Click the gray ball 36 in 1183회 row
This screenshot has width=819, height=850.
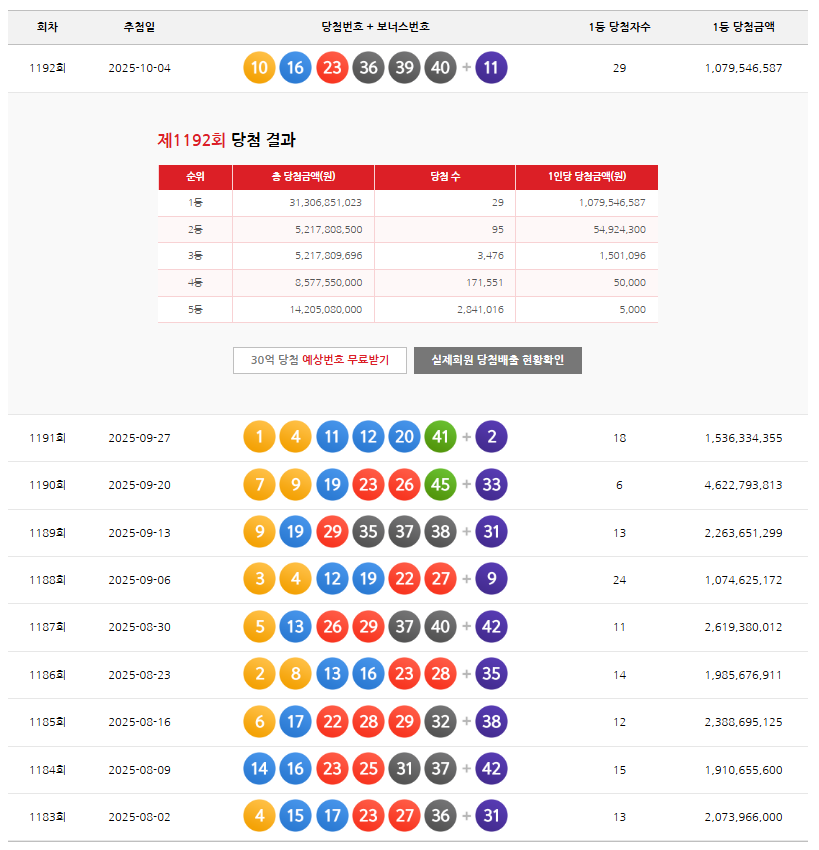click(x=441, y=816)
